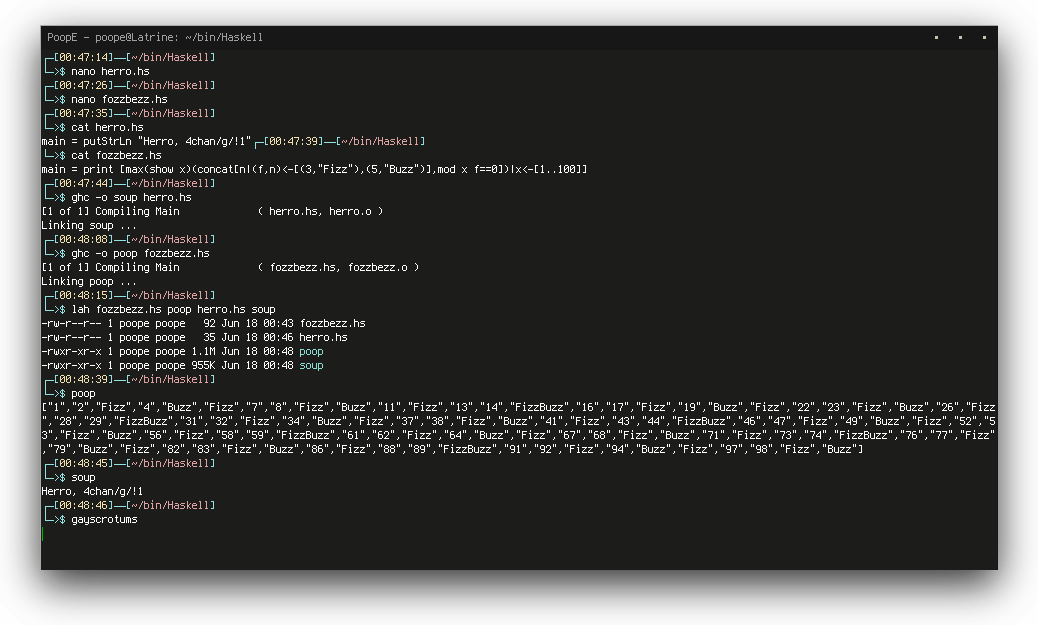The image size is (1038, 625).
Task: Click the file size '955K'
Action: click(x=204, y=365)
